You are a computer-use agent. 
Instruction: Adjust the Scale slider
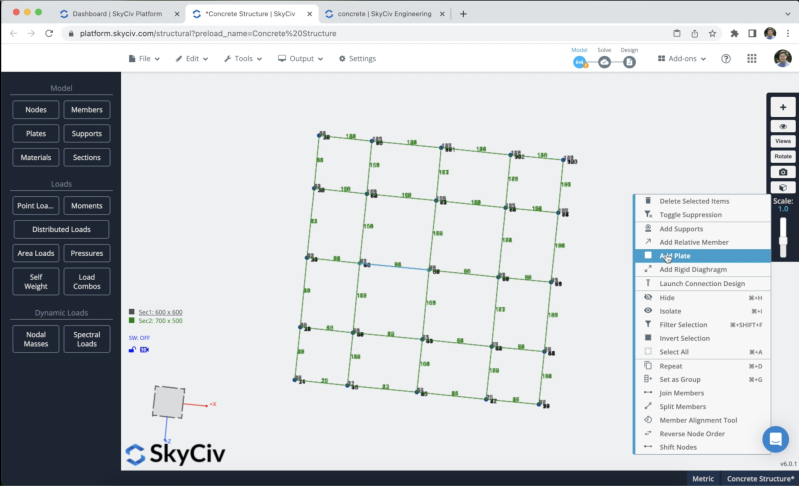(x=783, y=238)
